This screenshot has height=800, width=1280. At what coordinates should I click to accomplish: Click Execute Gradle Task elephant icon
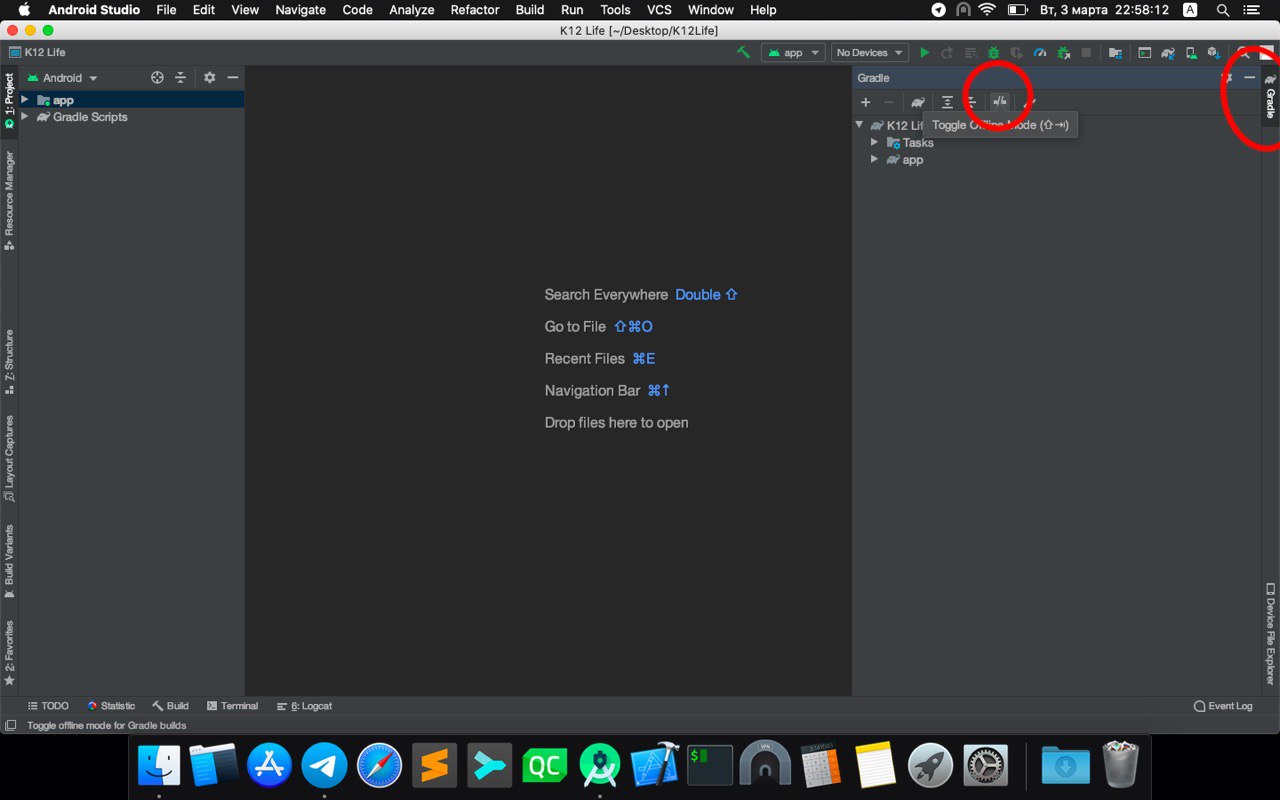tap(917, 102)
